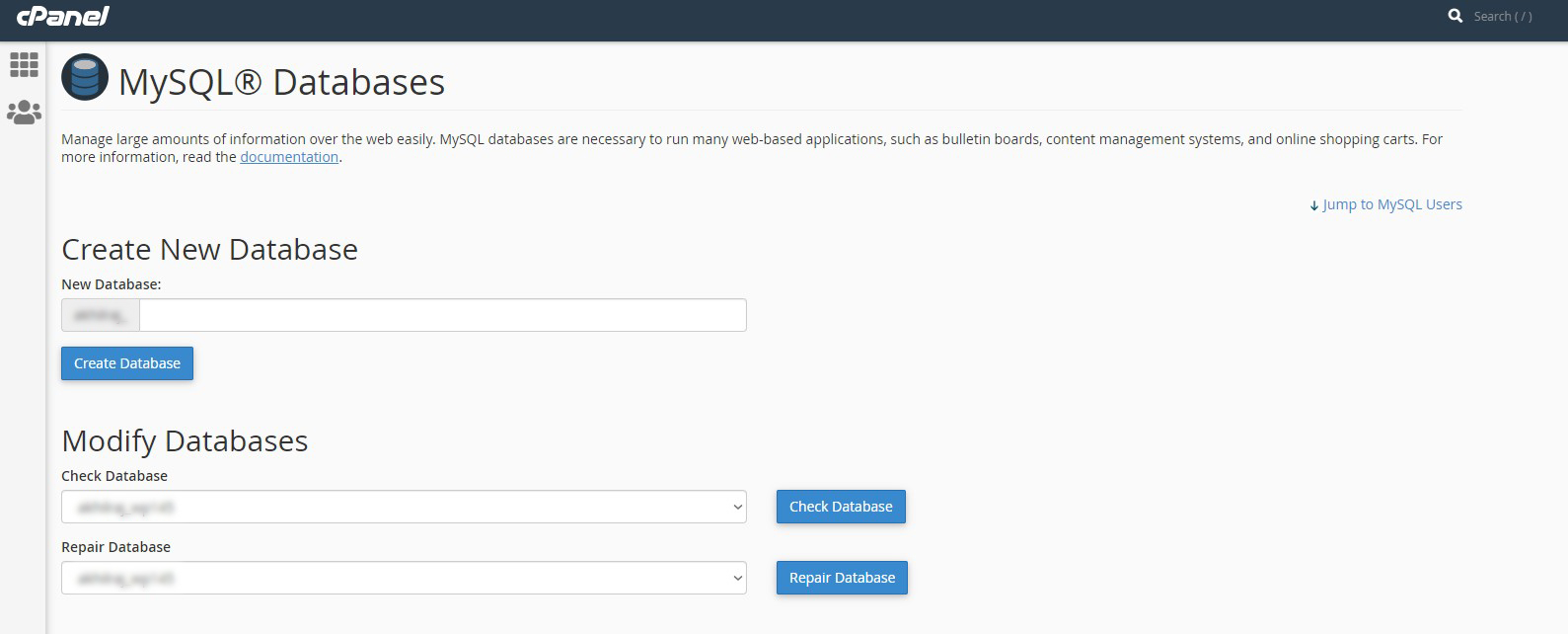Click the blurred database prefix box
Image resolution: width=1568 pixels, height=634 pixels.
[x=101, y=315]
